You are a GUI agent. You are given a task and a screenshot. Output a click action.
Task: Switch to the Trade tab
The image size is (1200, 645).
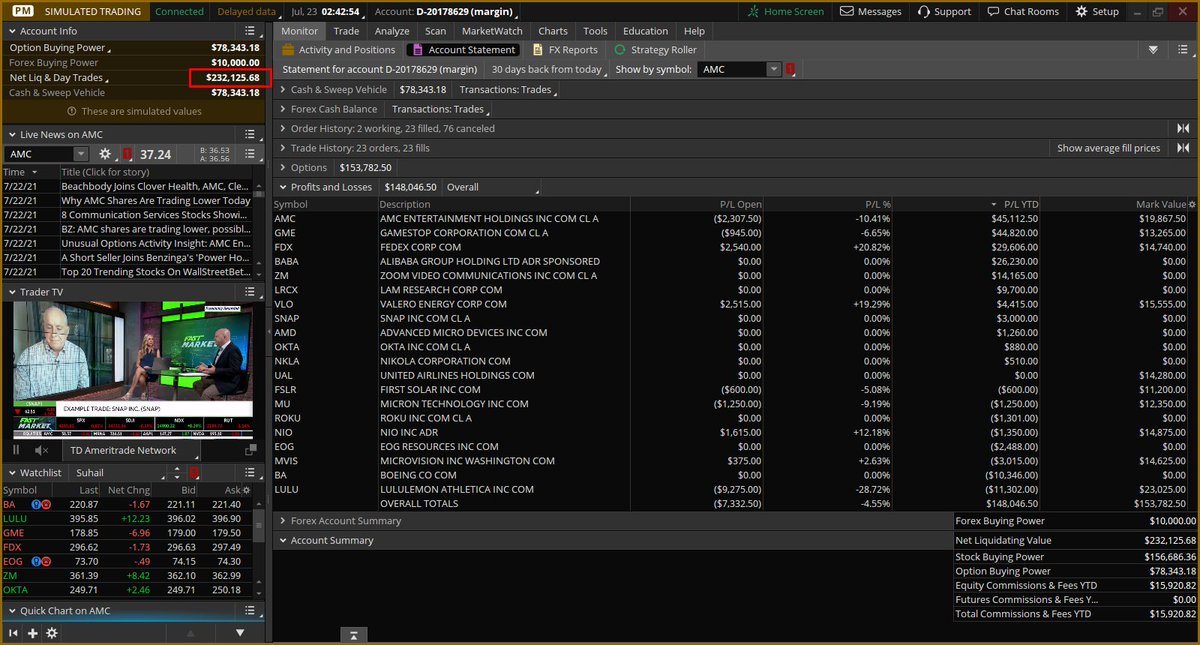(346, 31)
